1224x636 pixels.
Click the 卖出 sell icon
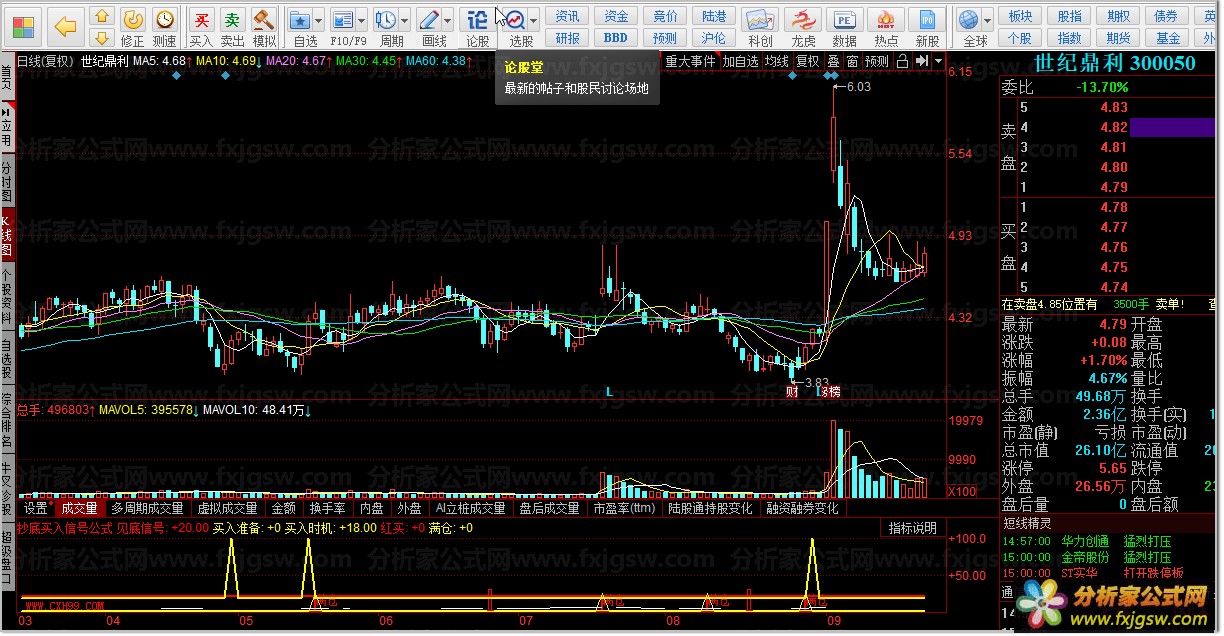click(x=232, y=19)
